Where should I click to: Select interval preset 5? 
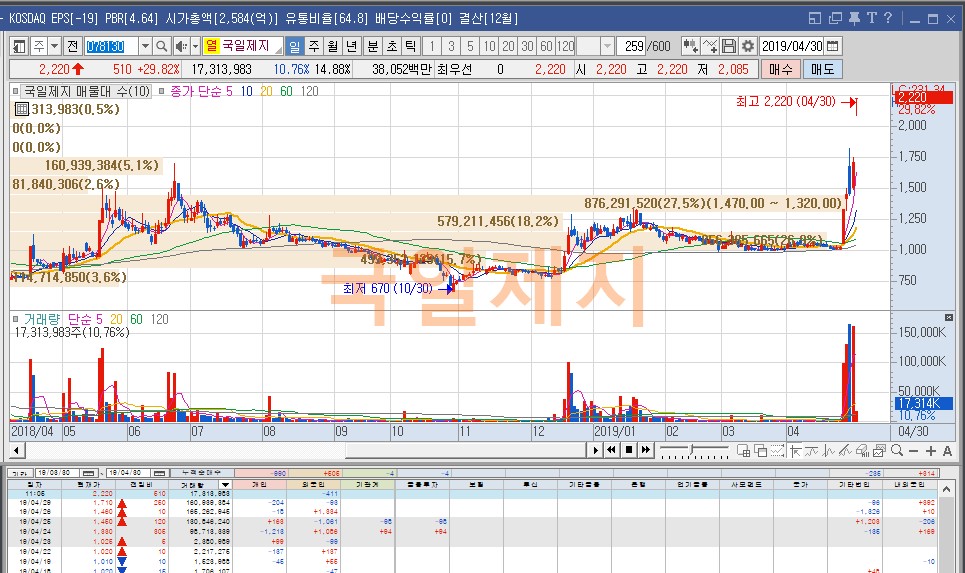point(470,46)
